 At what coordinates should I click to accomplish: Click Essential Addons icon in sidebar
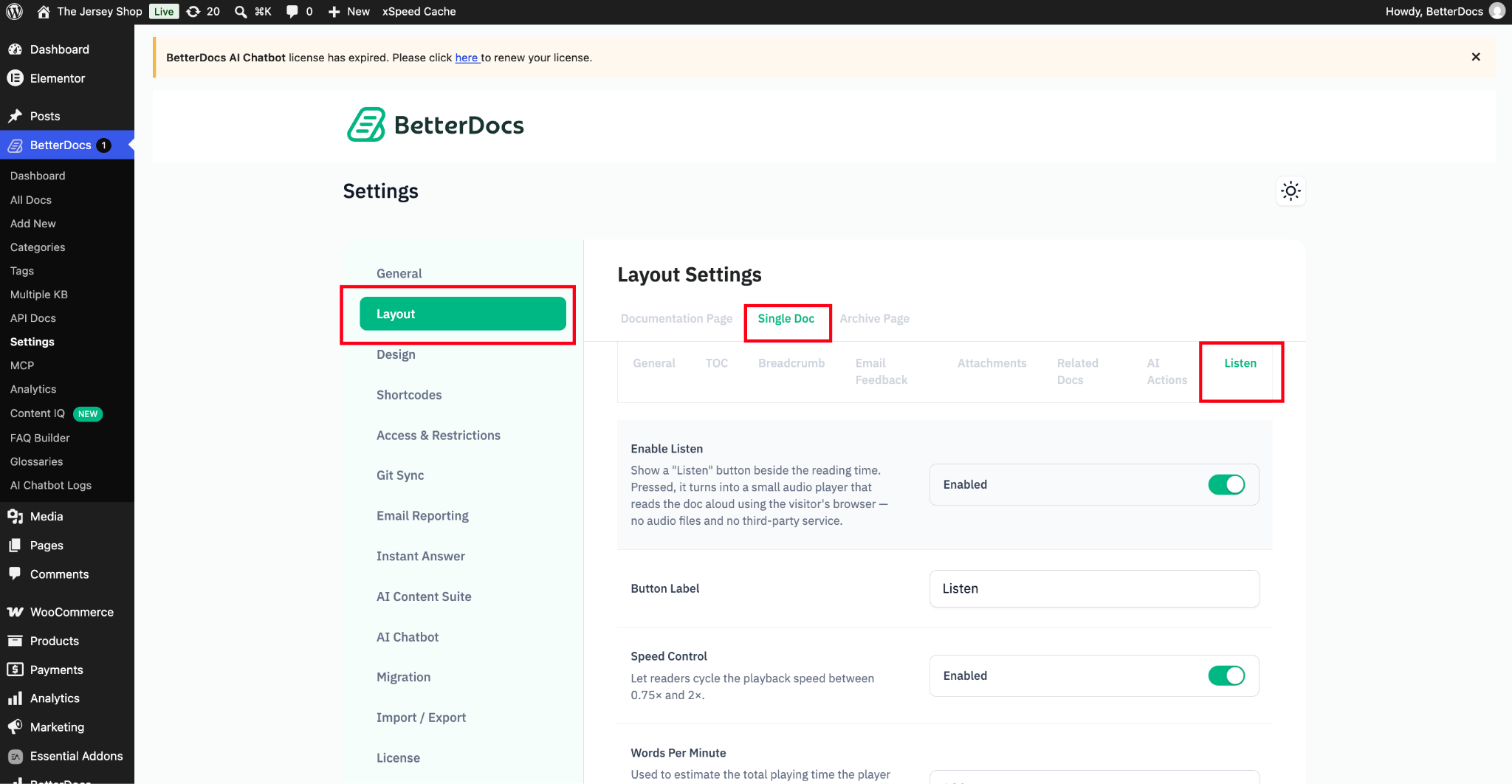coord(15,756)
